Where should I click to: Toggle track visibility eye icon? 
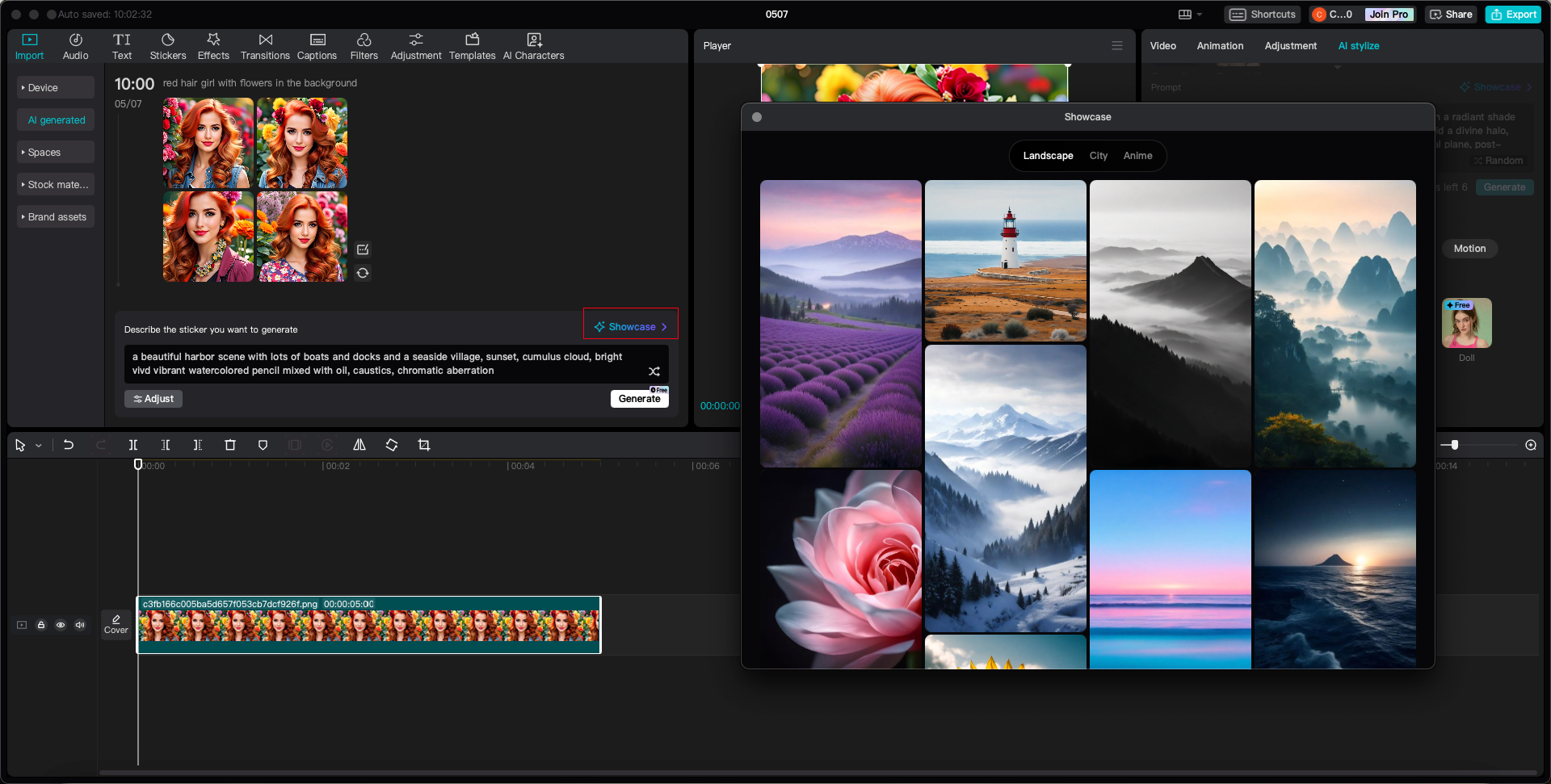[61, 625]
